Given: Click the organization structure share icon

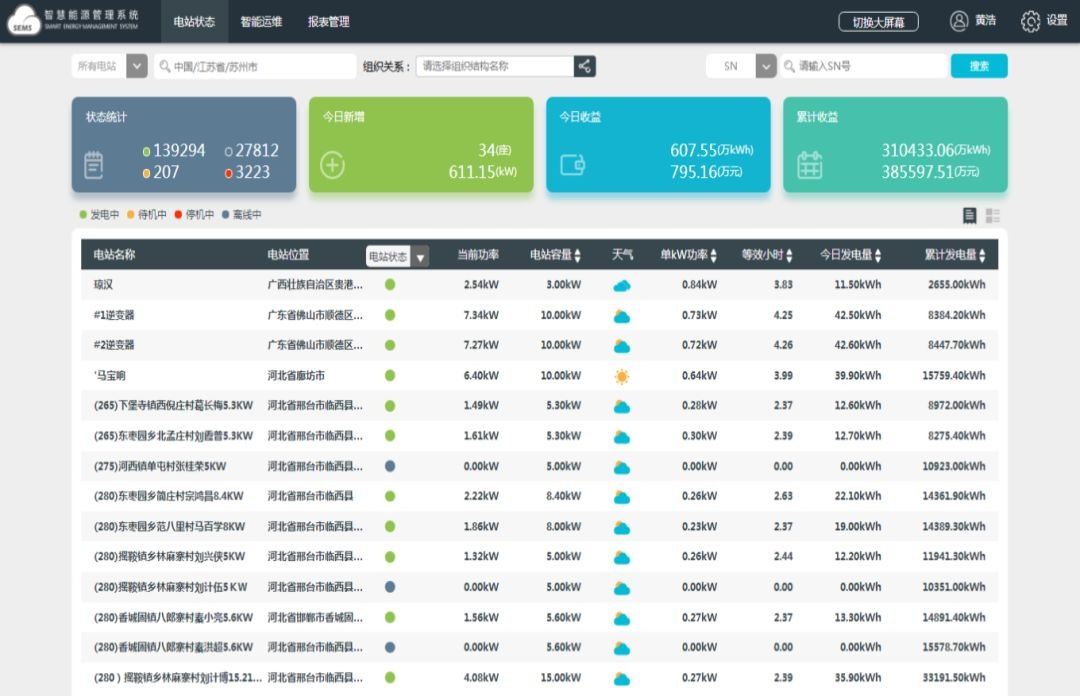Looking at the screenshot, I should (x=585, y=66).
